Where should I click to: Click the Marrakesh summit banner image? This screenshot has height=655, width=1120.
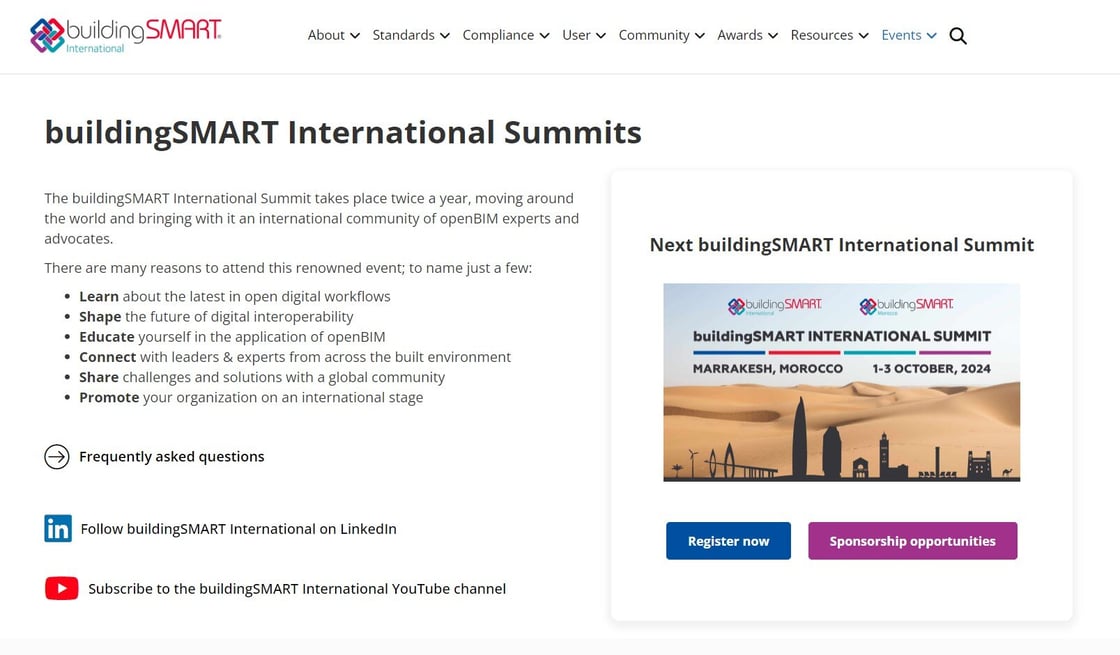(x=841, y=382)
